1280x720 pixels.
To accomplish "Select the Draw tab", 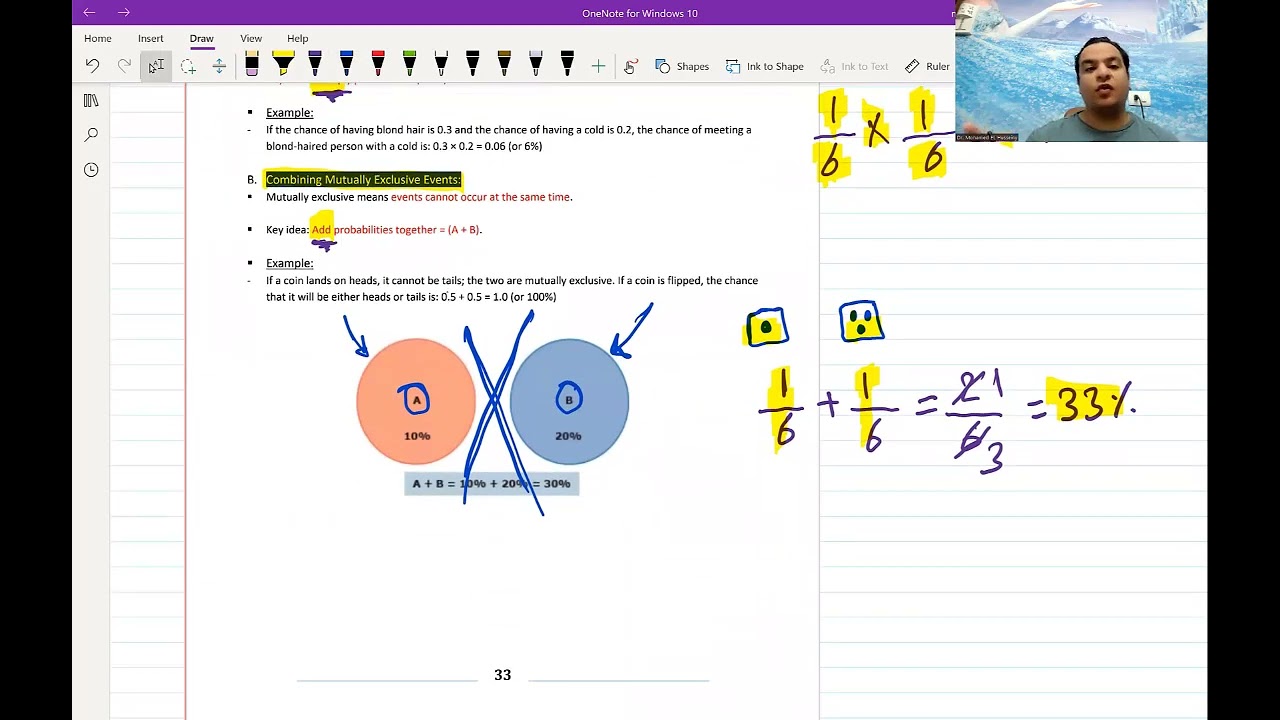I will click(x=202, y=38).
